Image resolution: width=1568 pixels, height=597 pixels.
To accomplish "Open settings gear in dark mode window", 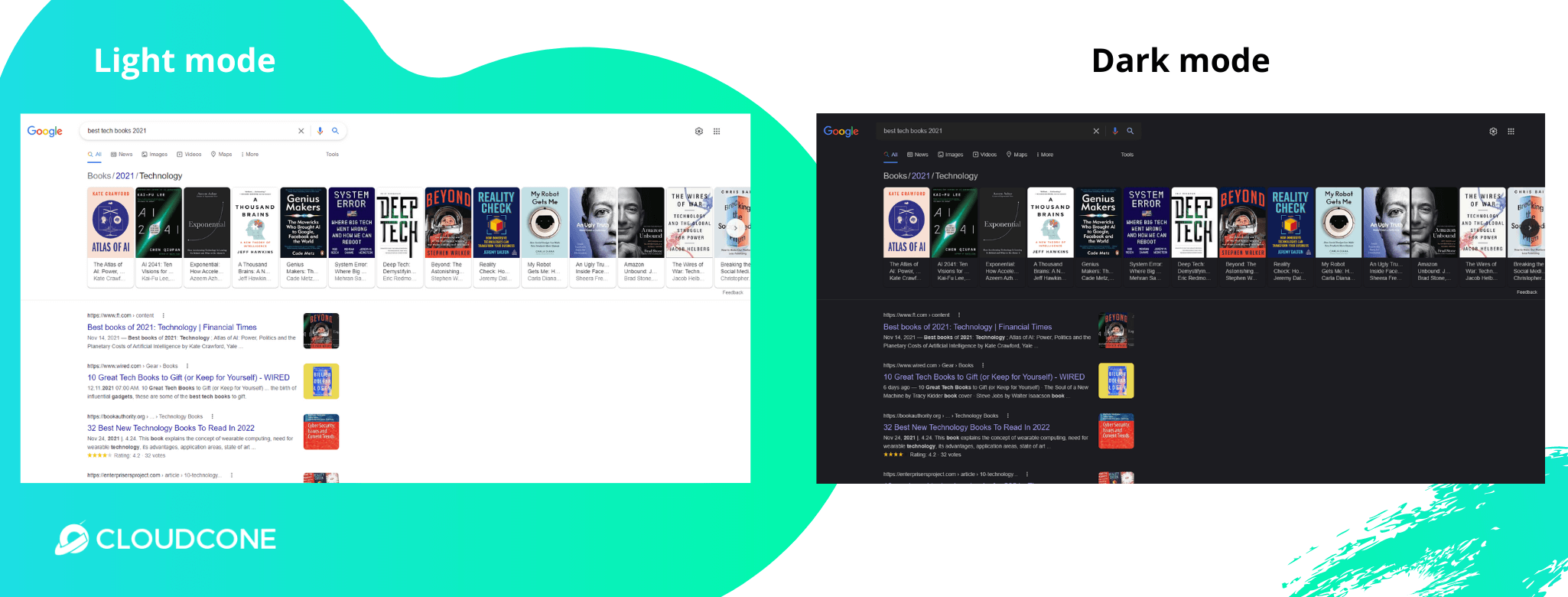I will tap(1493, 131).
